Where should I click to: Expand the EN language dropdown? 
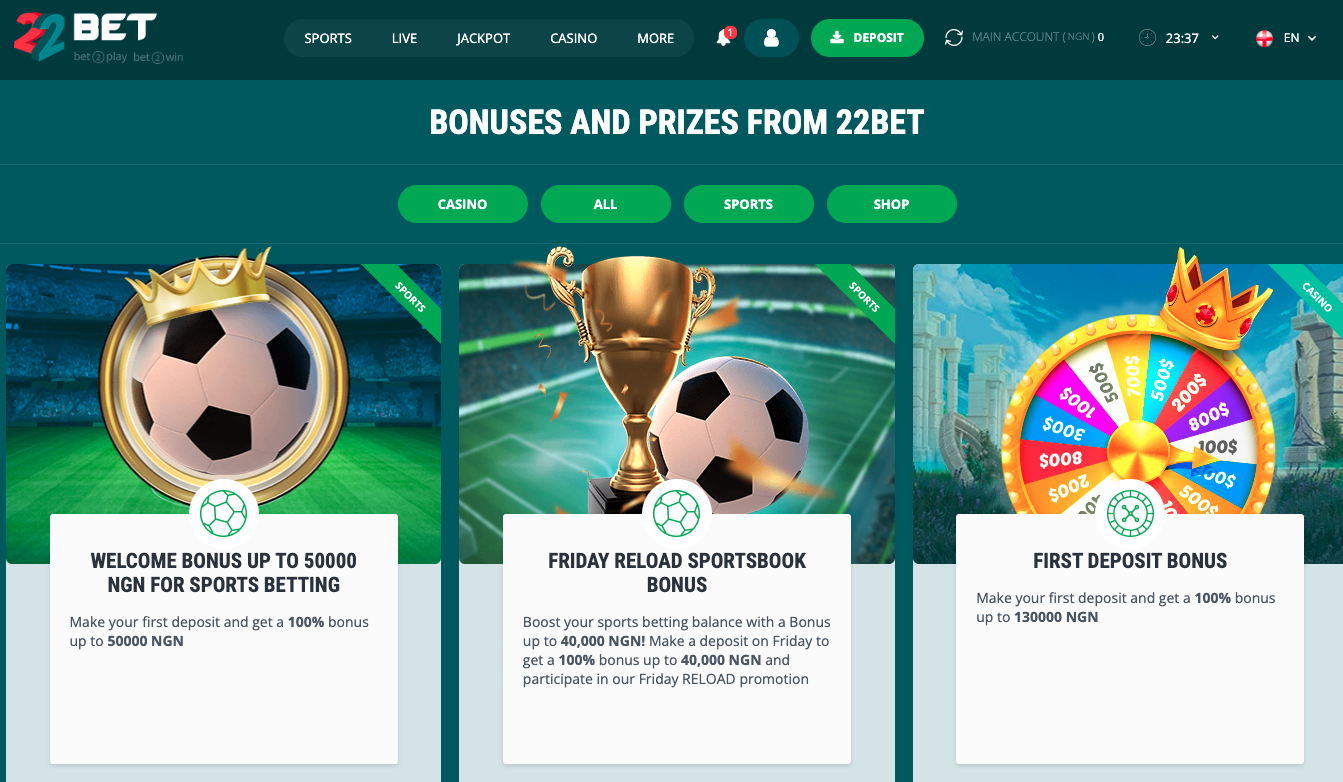click(x=1299, y=38)
